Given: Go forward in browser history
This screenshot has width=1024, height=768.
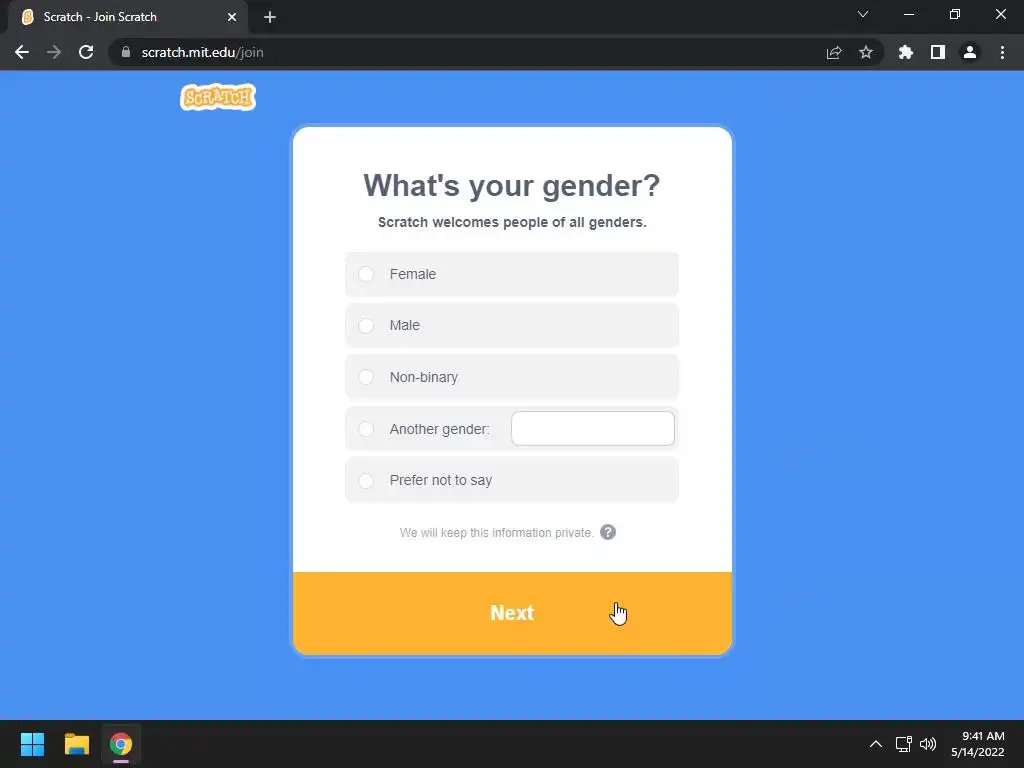Looking at the screenshot, I should click(54, 52).
